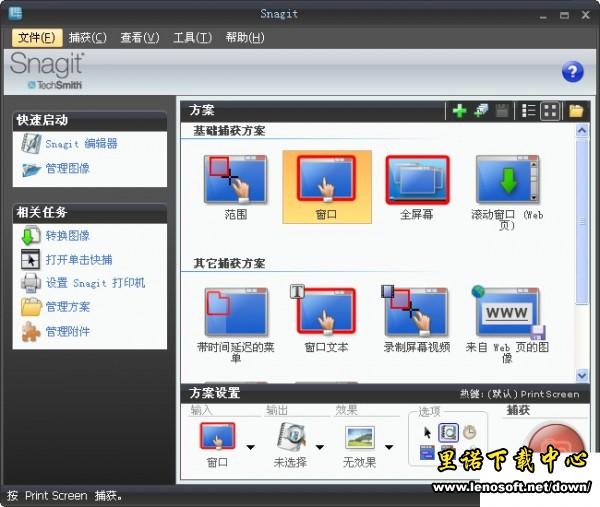Click the 未选择 output icon
Image resolution: width=600 pixels, height=507 pixels.
[291, 435]
